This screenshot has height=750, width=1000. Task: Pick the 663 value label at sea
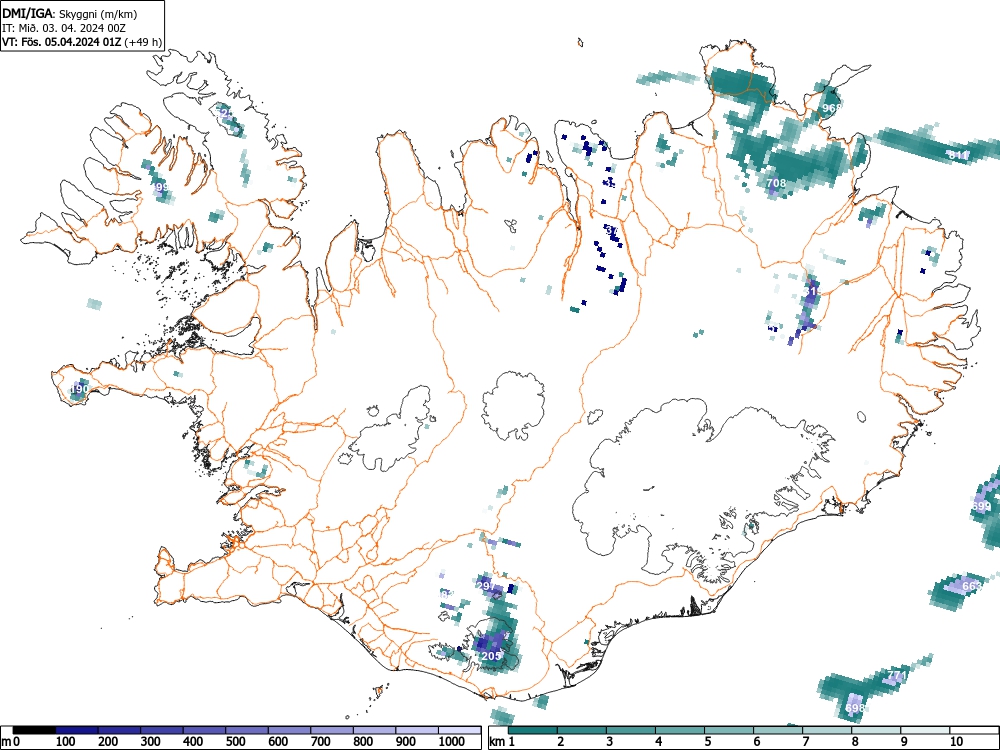tap(972, 586)
